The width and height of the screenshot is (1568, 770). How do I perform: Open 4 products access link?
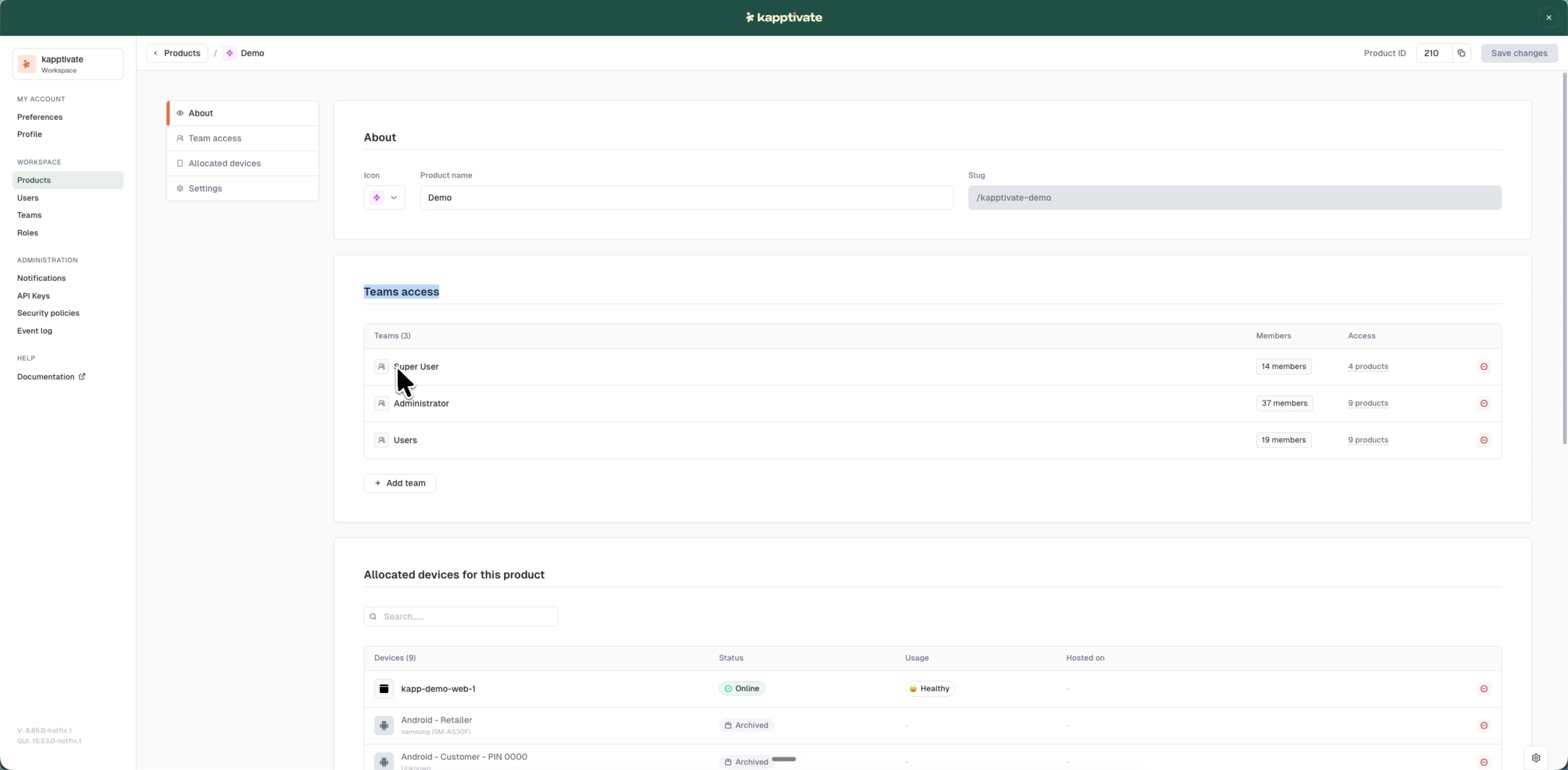click(1368, 367)
